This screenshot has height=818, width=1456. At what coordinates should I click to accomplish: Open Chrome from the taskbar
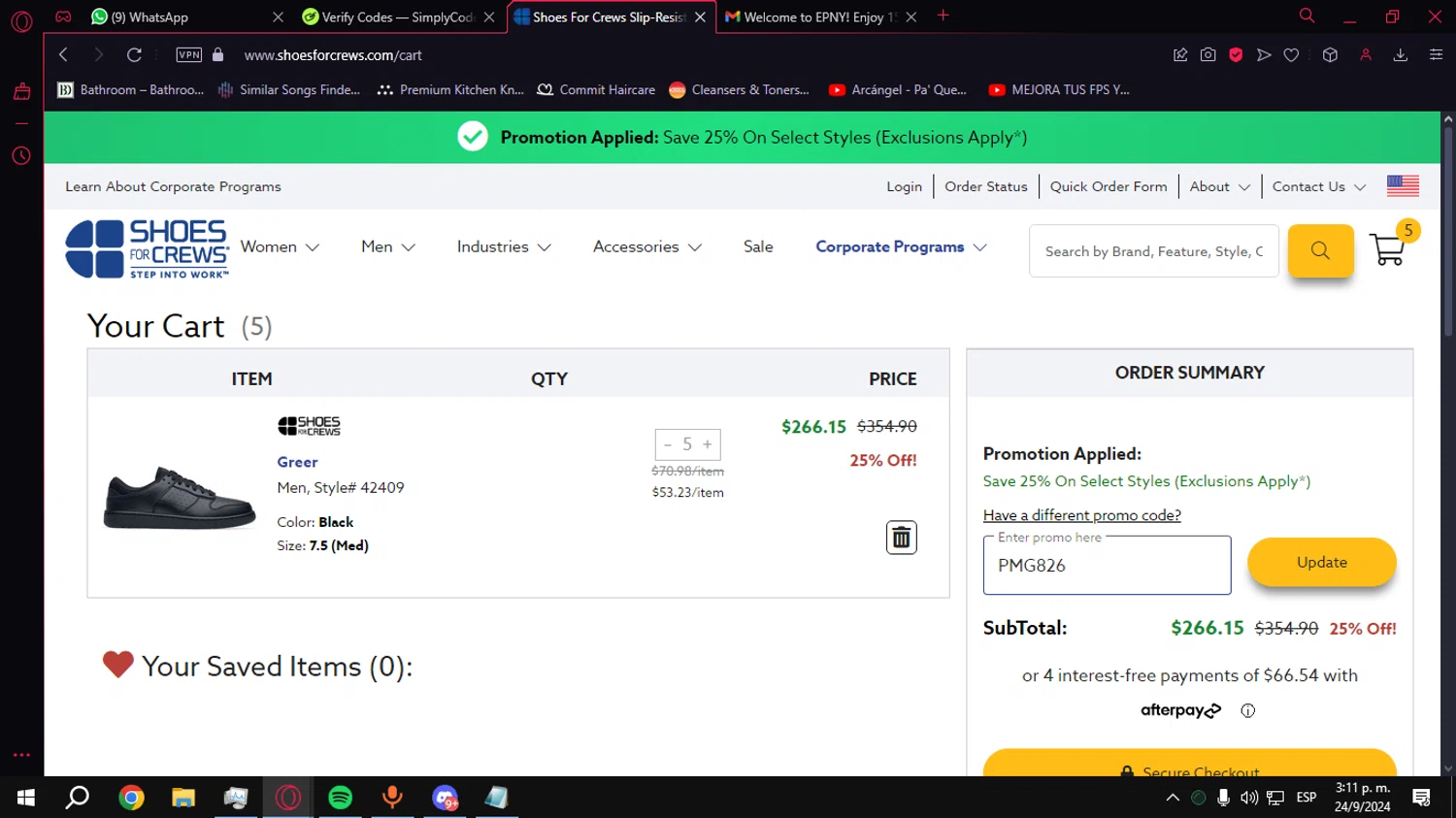(131, 798)
